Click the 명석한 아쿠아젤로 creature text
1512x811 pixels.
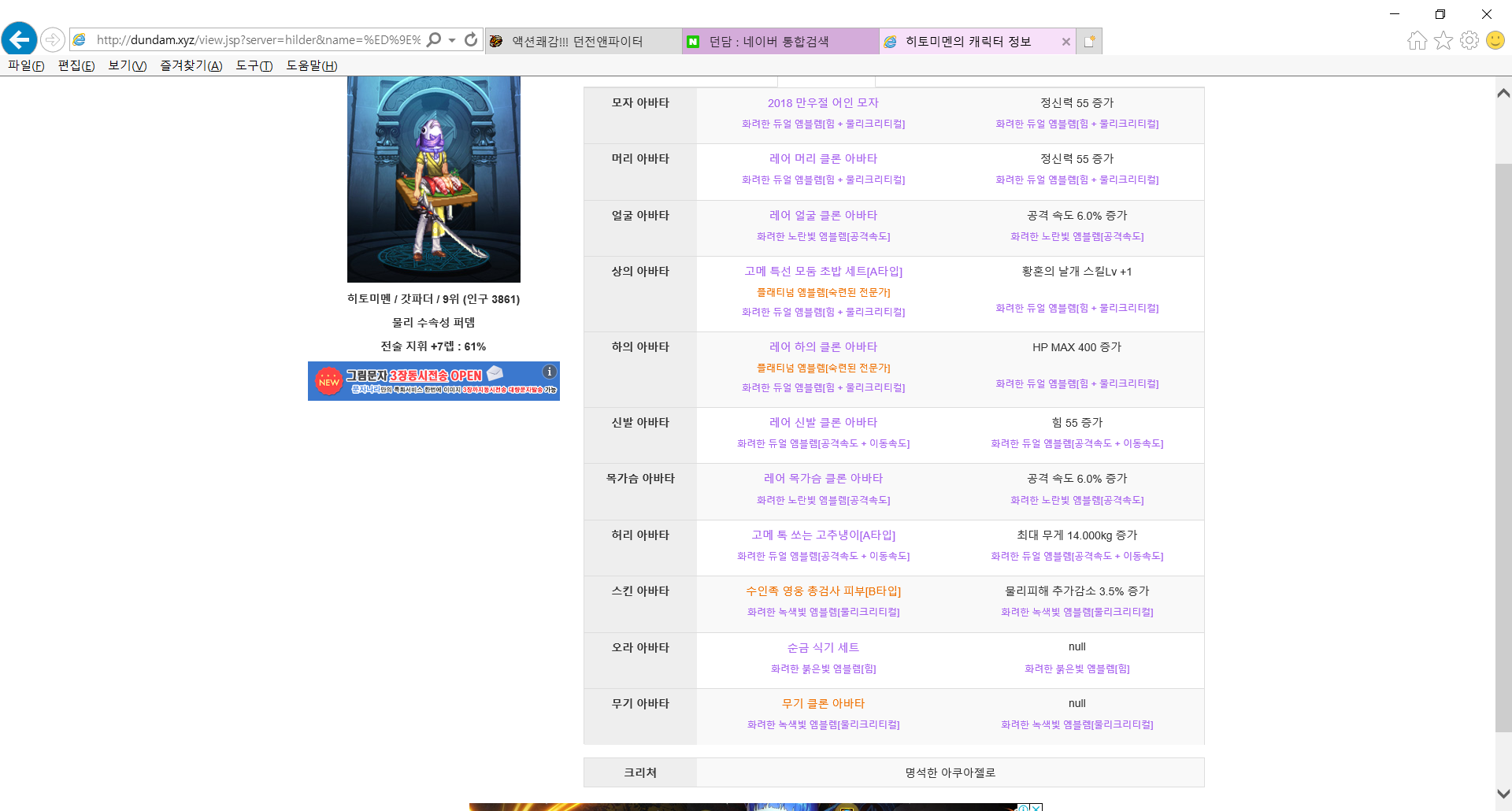click(950, 773)
